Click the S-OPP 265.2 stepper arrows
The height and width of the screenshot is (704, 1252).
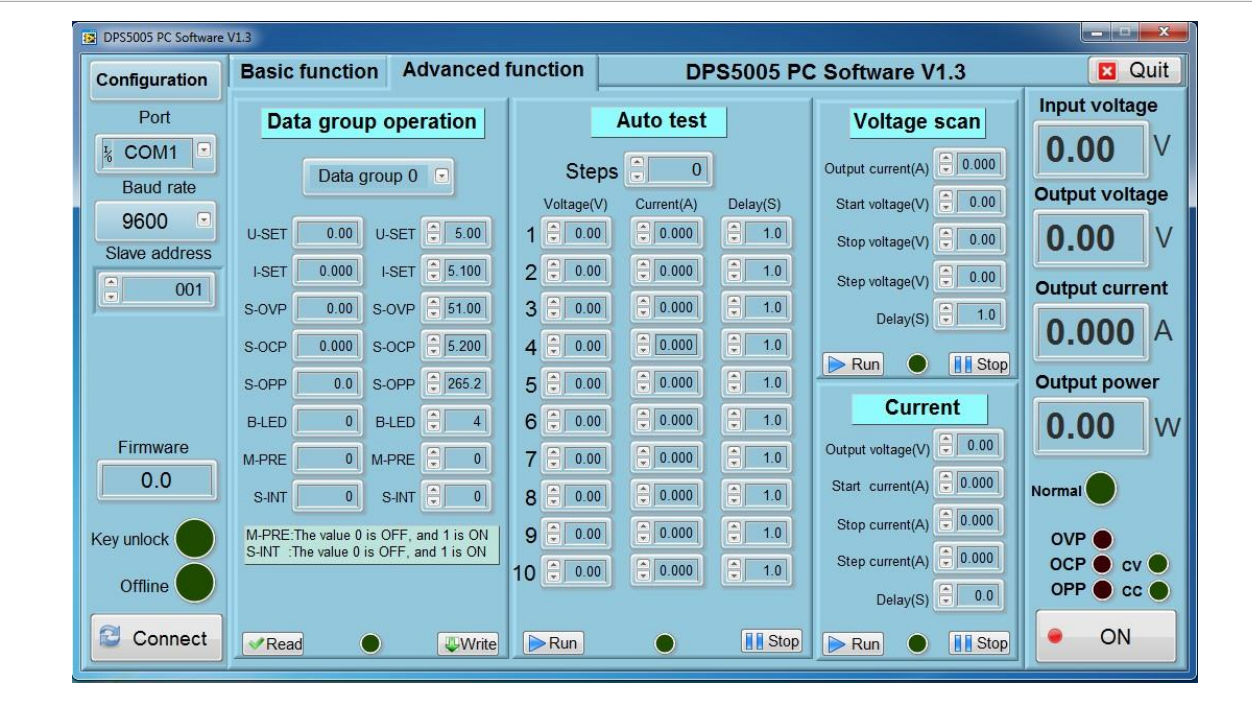point(434,383)
